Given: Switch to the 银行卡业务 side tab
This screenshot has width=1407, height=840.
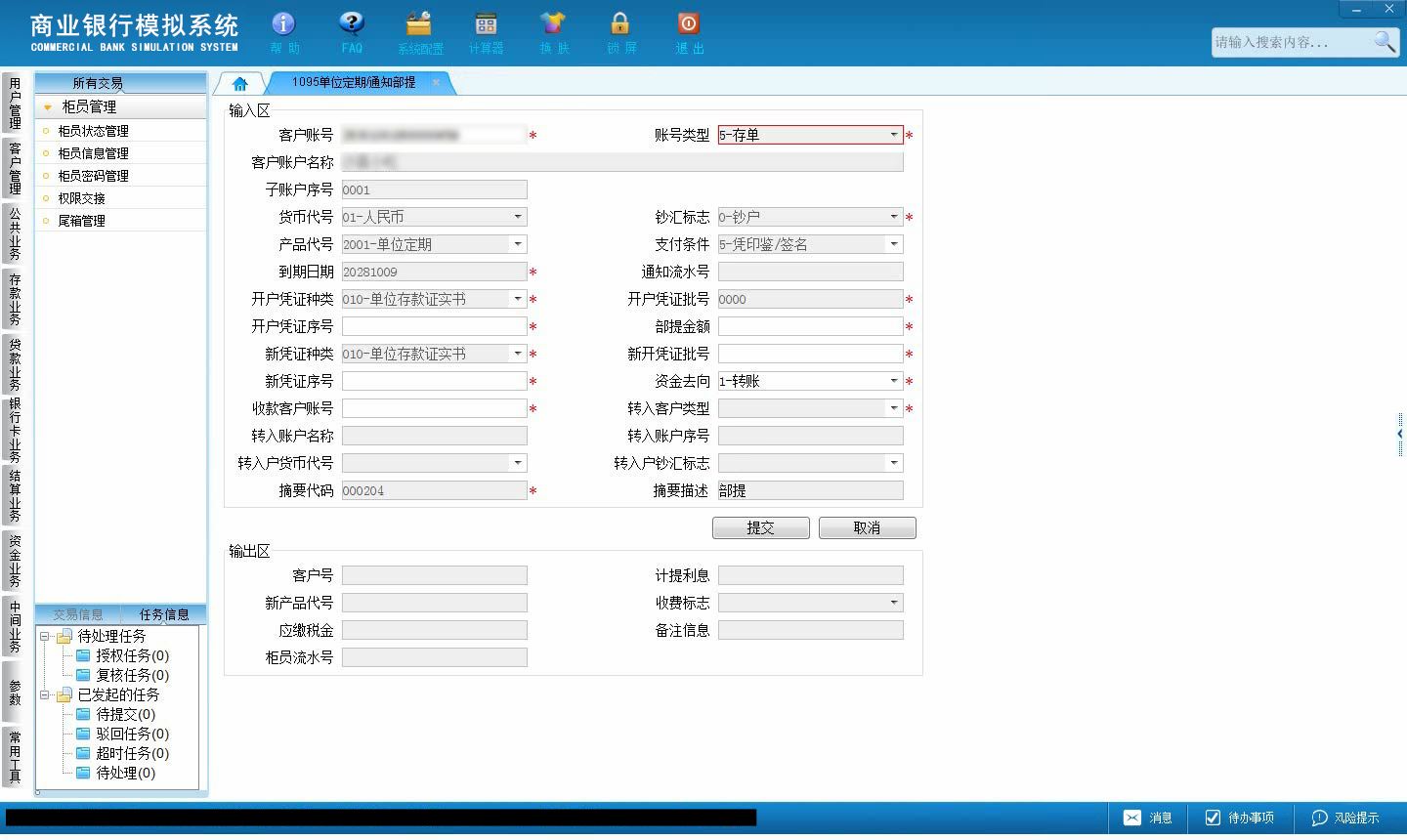Looking at the screenshot, I should (x=15, y=430).
